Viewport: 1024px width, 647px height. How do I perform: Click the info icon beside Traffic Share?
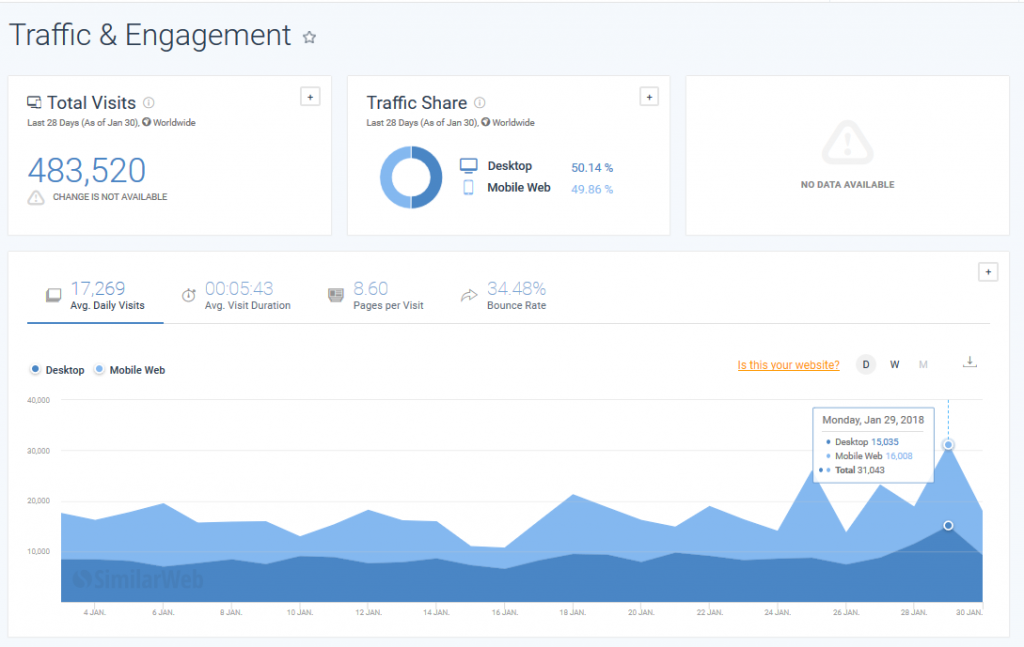pyautogui.click(x=479, y=103)
